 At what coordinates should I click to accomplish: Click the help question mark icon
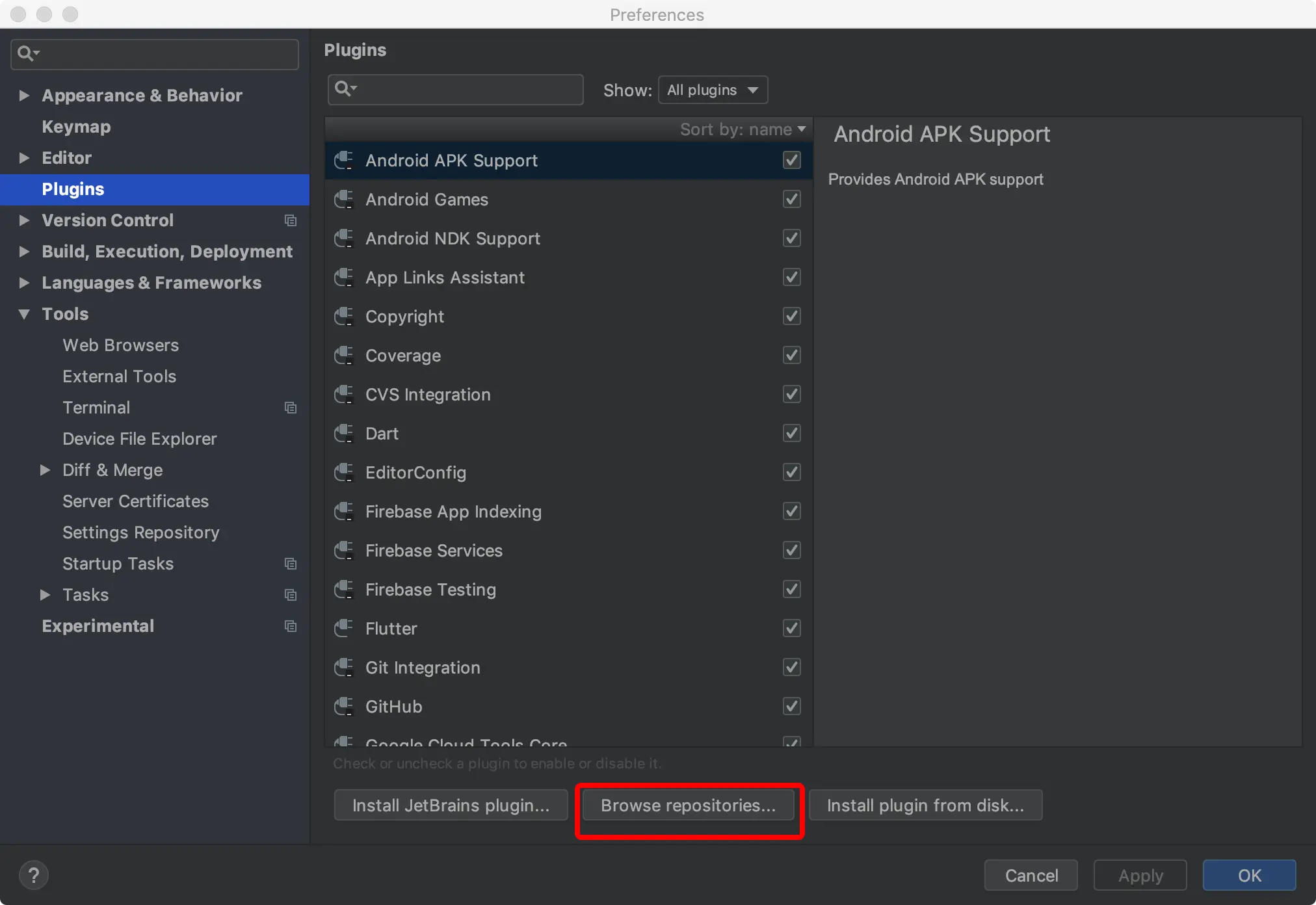click(34, 875)
